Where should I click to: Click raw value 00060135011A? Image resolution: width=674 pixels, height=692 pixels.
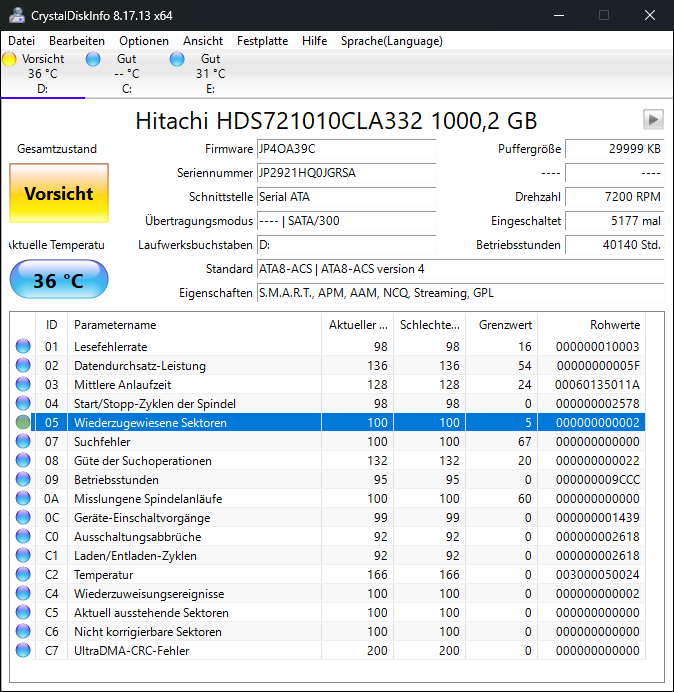click(x=597, y=385)
